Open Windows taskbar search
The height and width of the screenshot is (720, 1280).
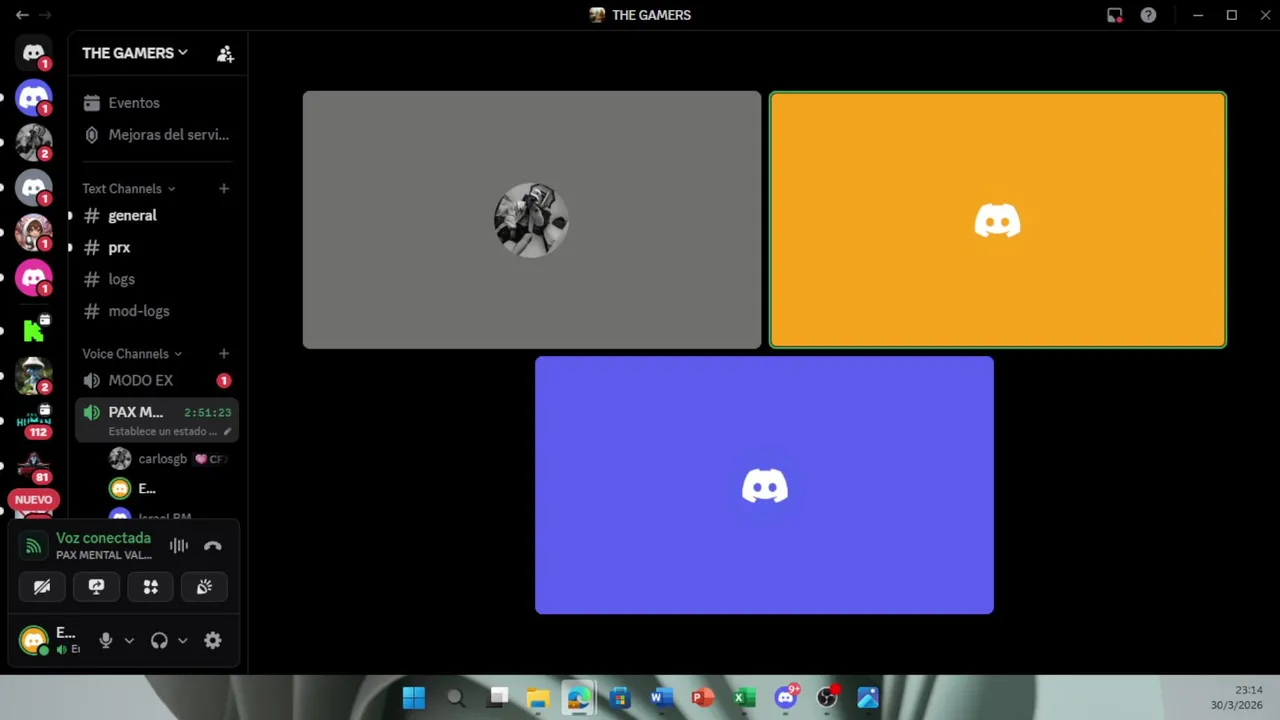455,697
